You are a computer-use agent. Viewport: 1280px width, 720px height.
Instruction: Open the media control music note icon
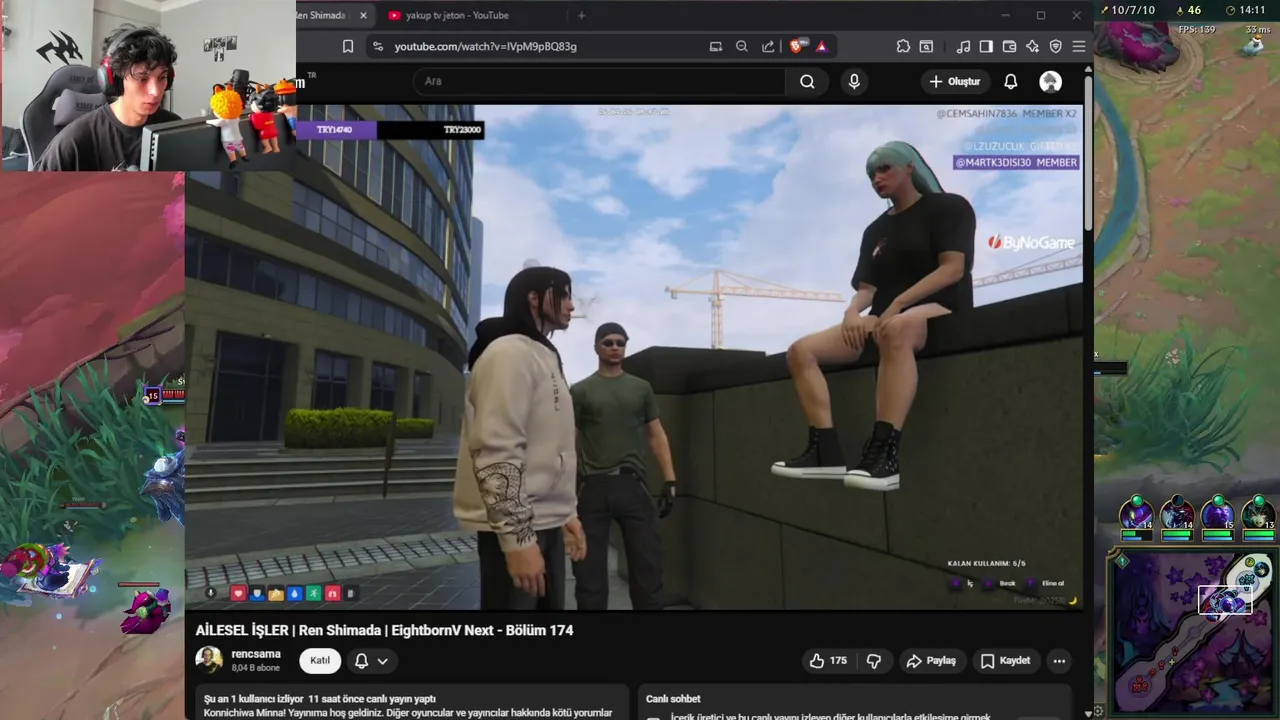pos(963,46)
